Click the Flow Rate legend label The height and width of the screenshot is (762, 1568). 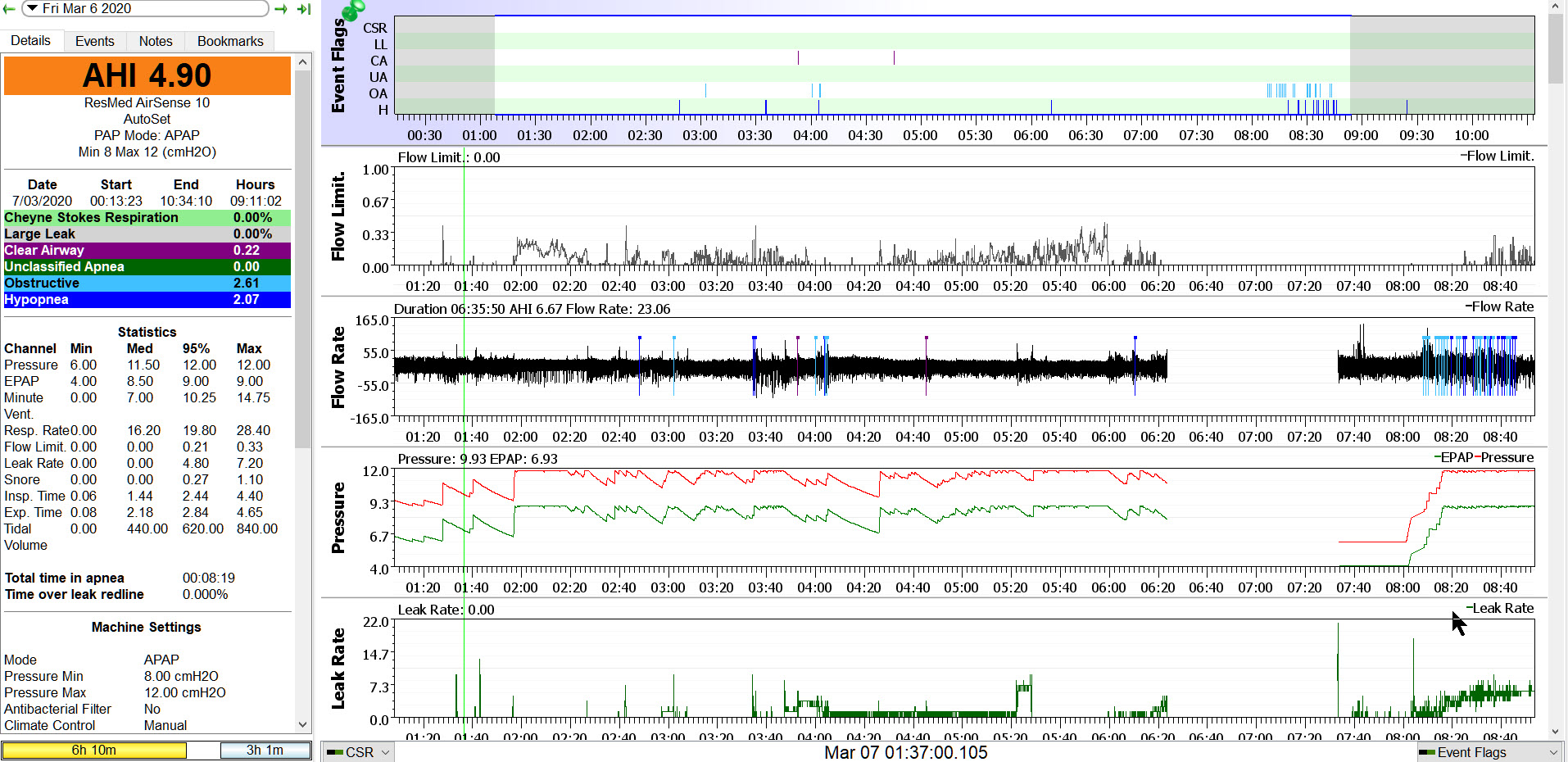pos(1499,306)
